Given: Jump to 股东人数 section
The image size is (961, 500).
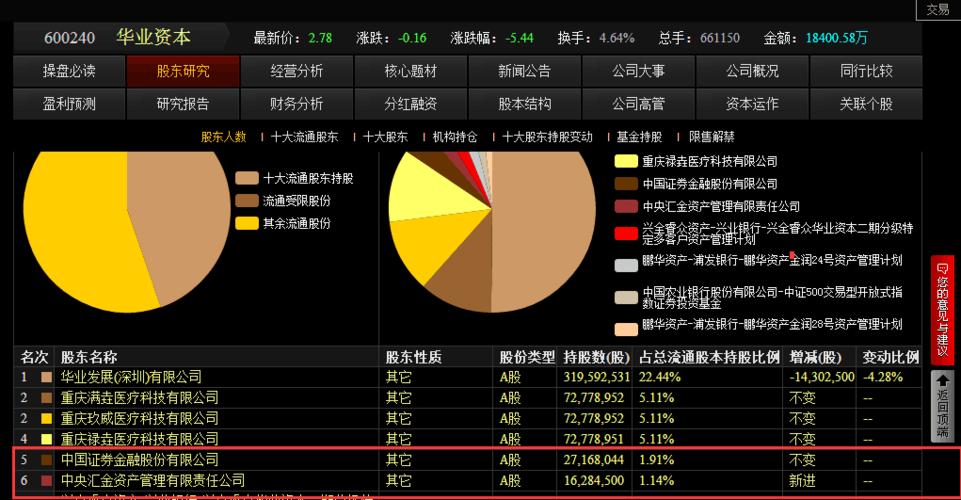Looking at the screenshot, I should 224,137.
